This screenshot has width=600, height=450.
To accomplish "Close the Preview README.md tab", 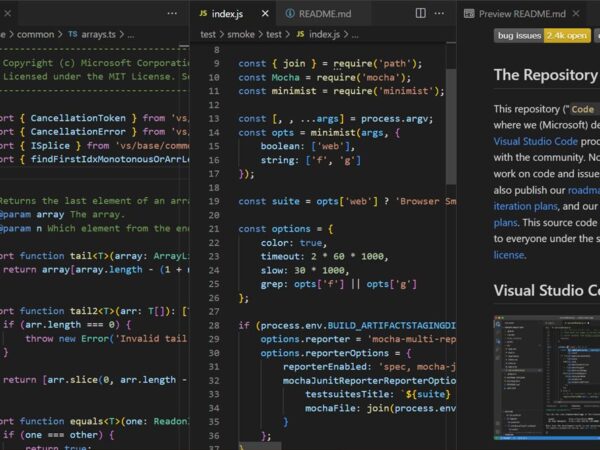I will (x=576, y=14).
